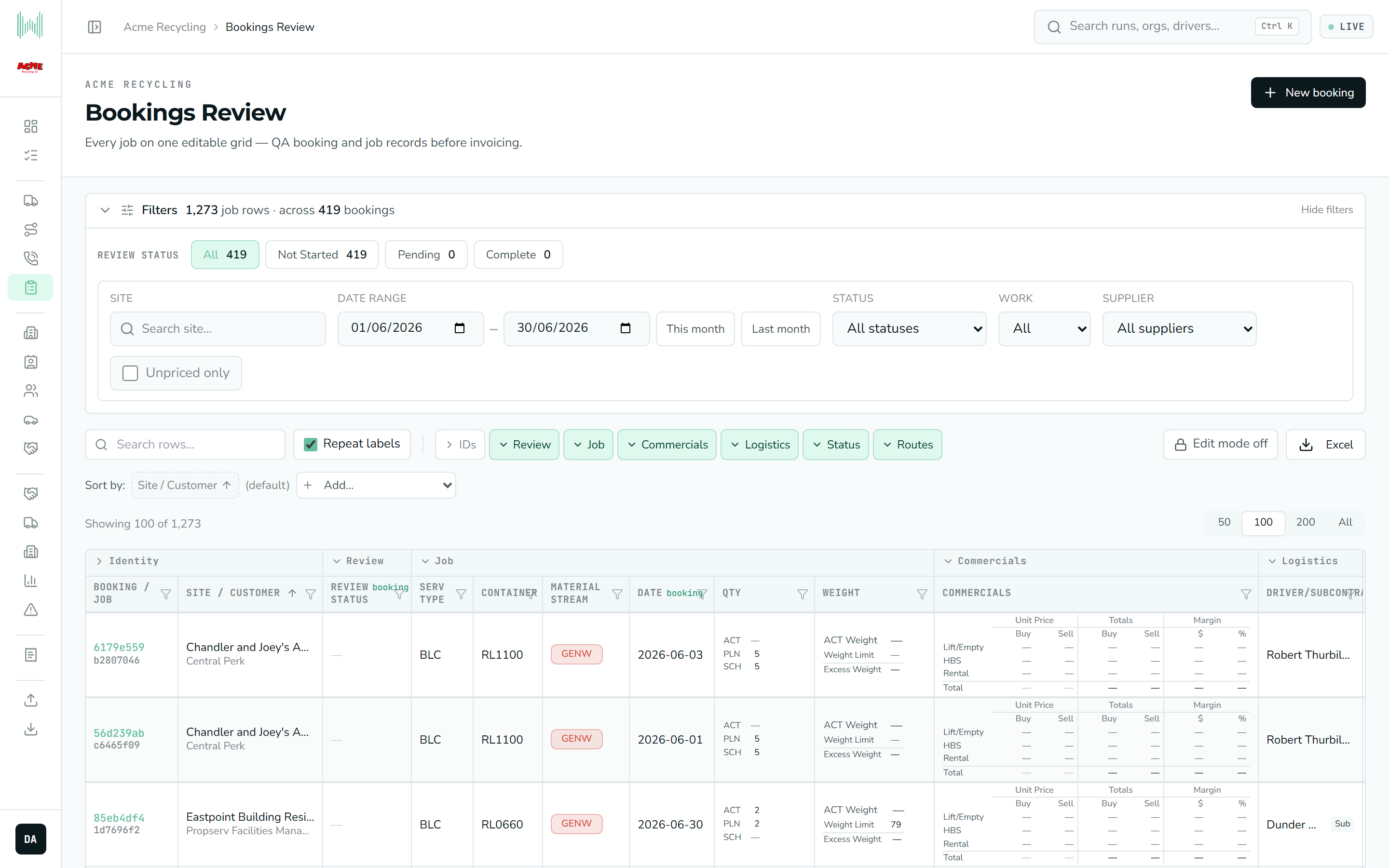Show 50 rows per page

[1224, 522]
